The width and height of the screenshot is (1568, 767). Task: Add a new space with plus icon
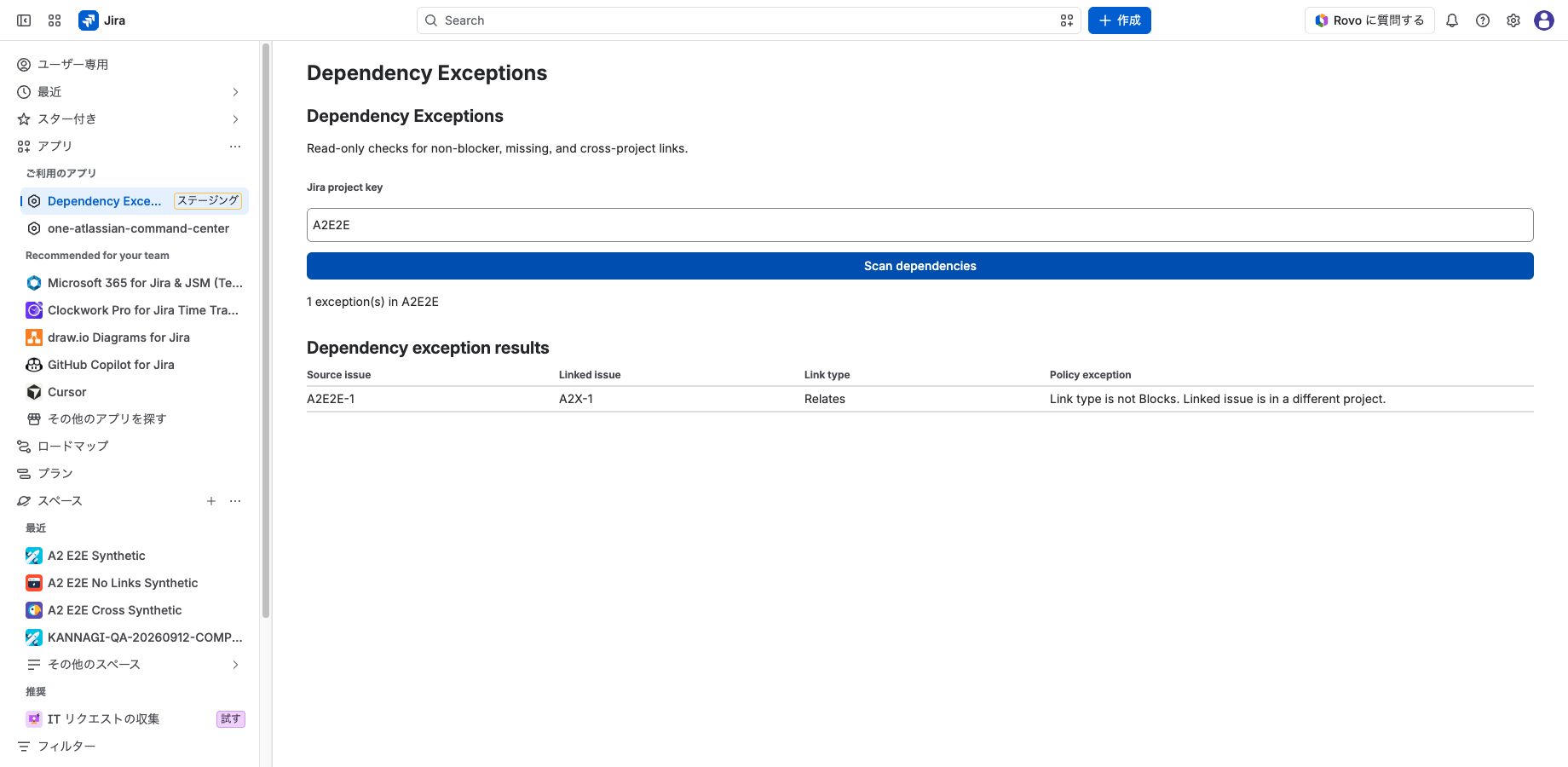point(211,501)
